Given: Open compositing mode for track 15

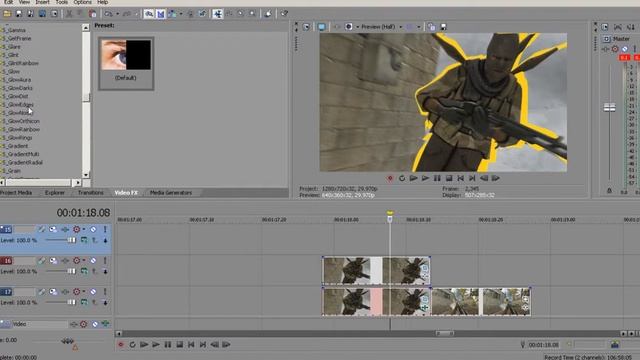Looking at the screenshot, I should coord(84,240).
